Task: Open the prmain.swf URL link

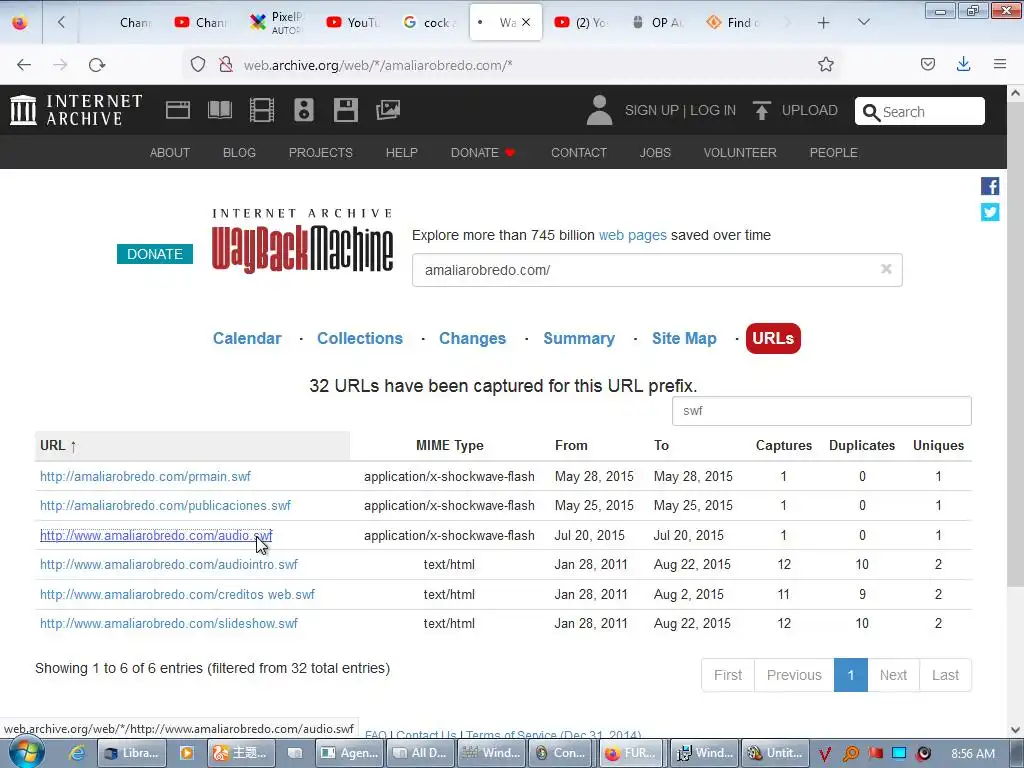Action: click(x=145, y=476)
